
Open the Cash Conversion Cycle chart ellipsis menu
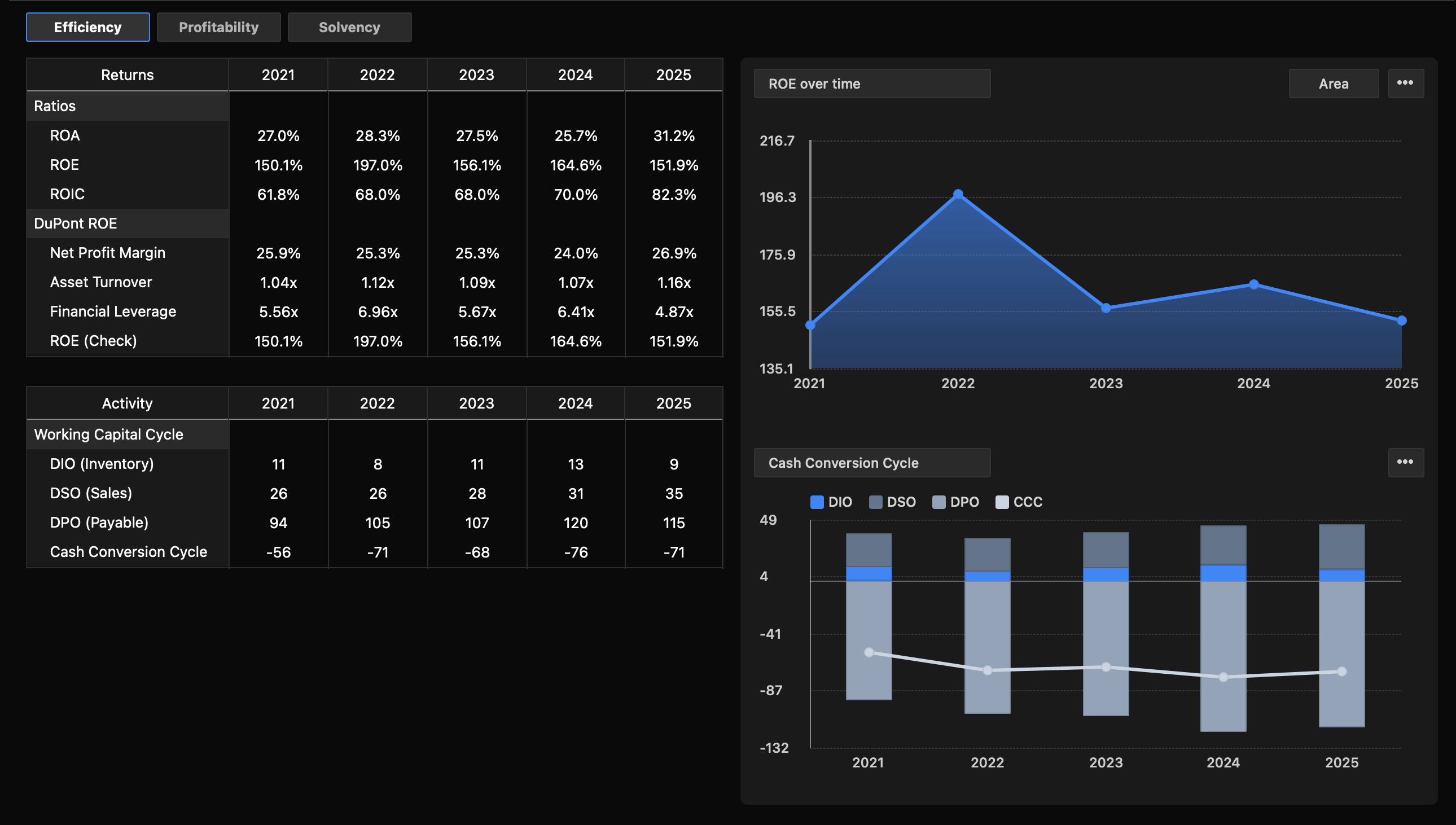[x=1406, y=462]
